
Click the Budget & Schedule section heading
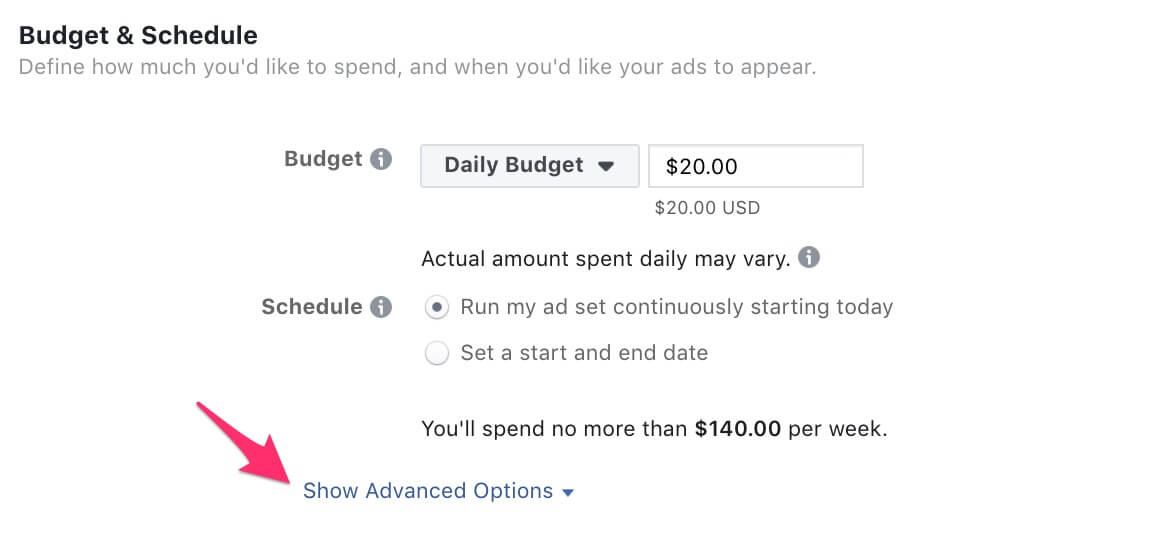coord(138,35)
